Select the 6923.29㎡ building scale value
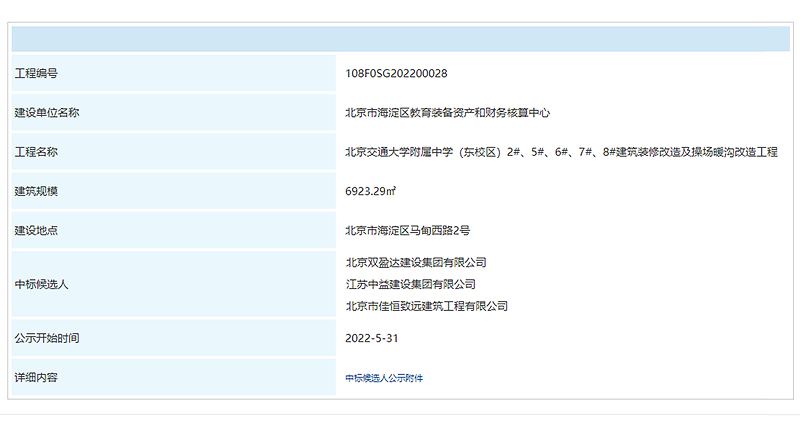The height and width of the screenshot is (426, 800). (x=370, y=191)
